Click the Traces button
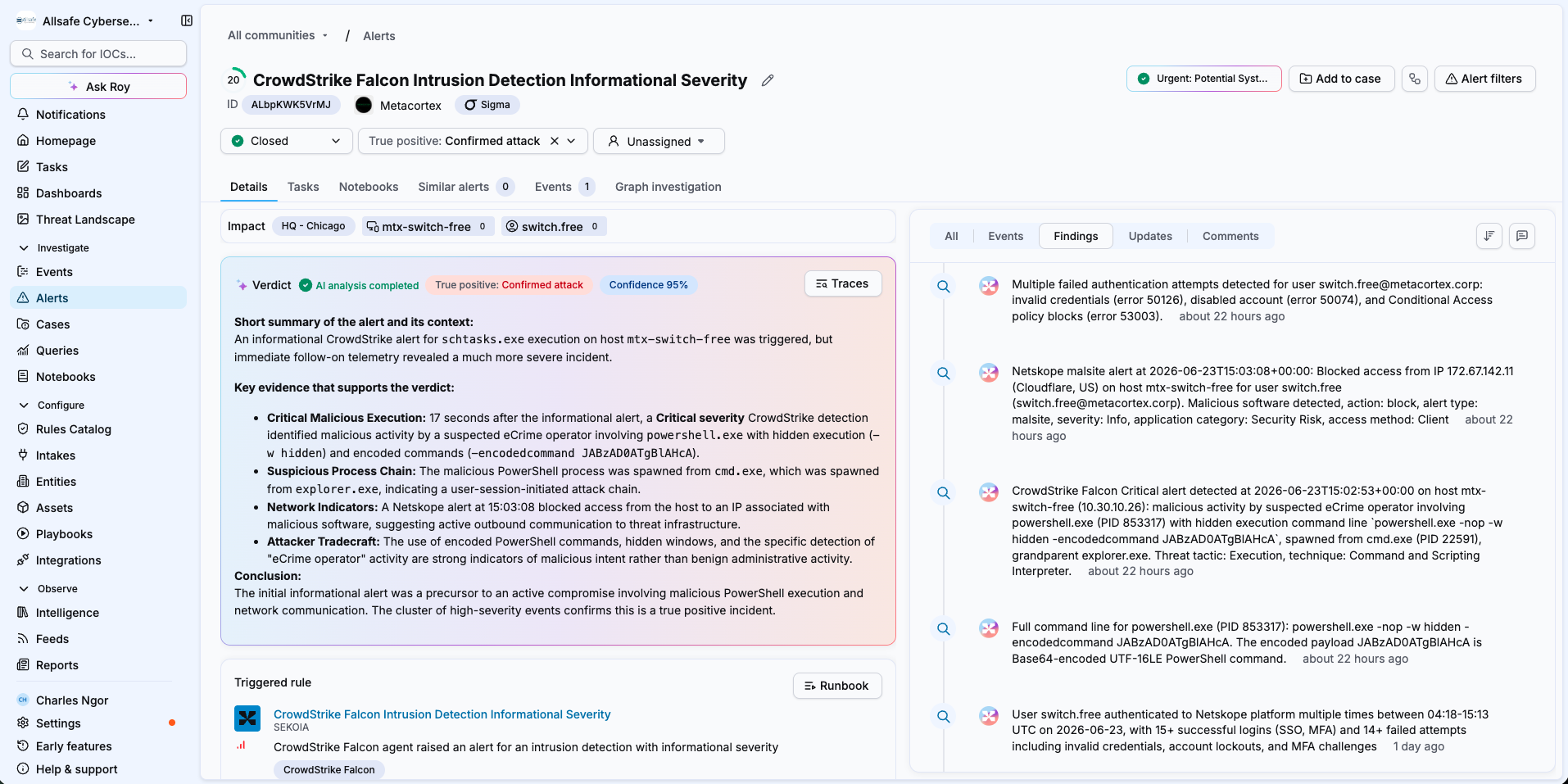 [x=843, y=283]
